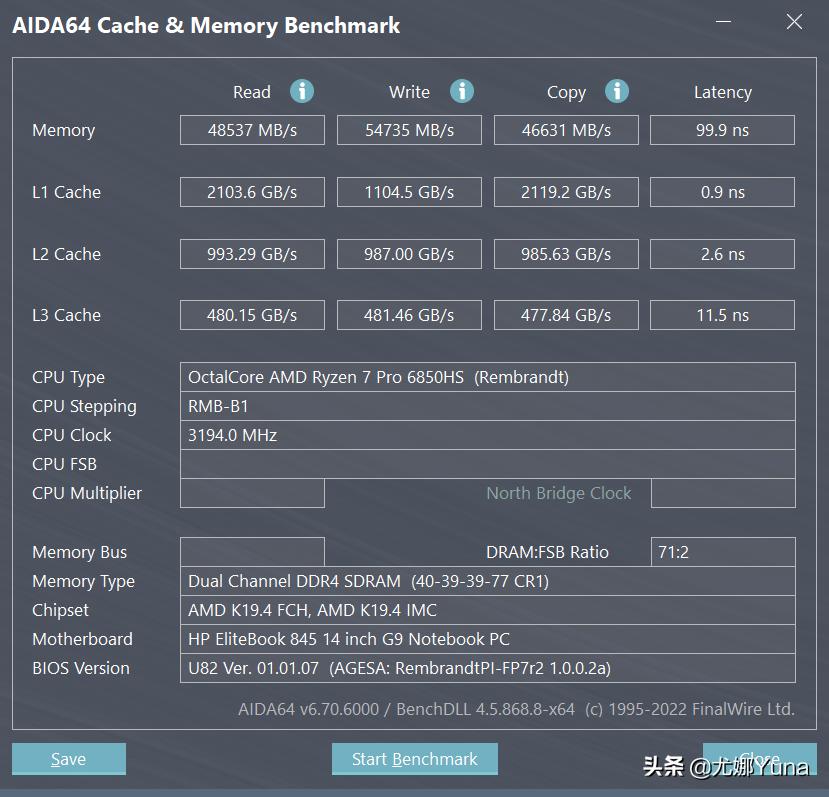Click the L2 Cache row label
The width and height of the screenshot is (829, 797).
point(66,254)
